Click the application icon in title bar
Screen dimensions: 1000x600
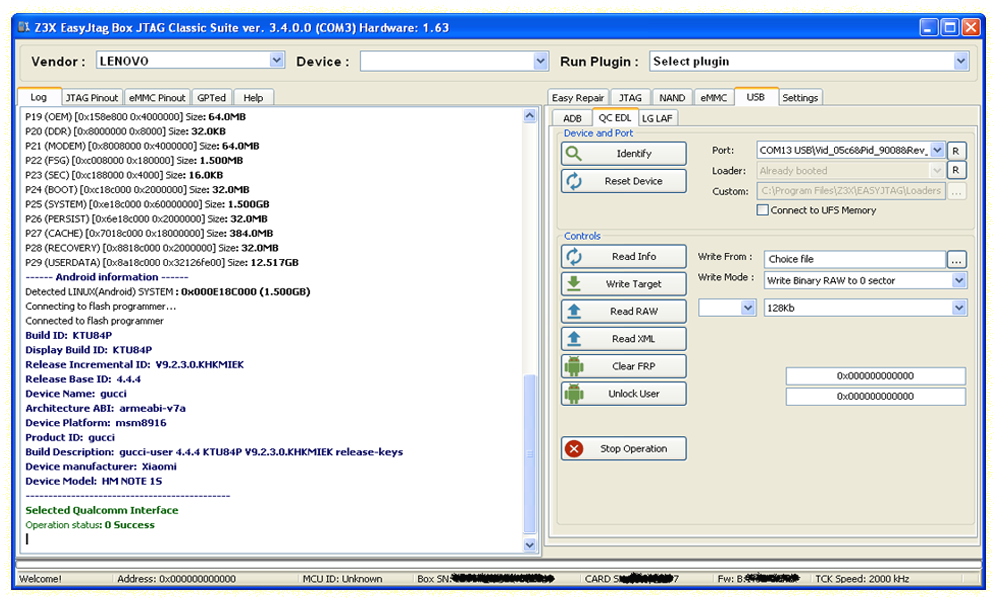tap(24, 27)
